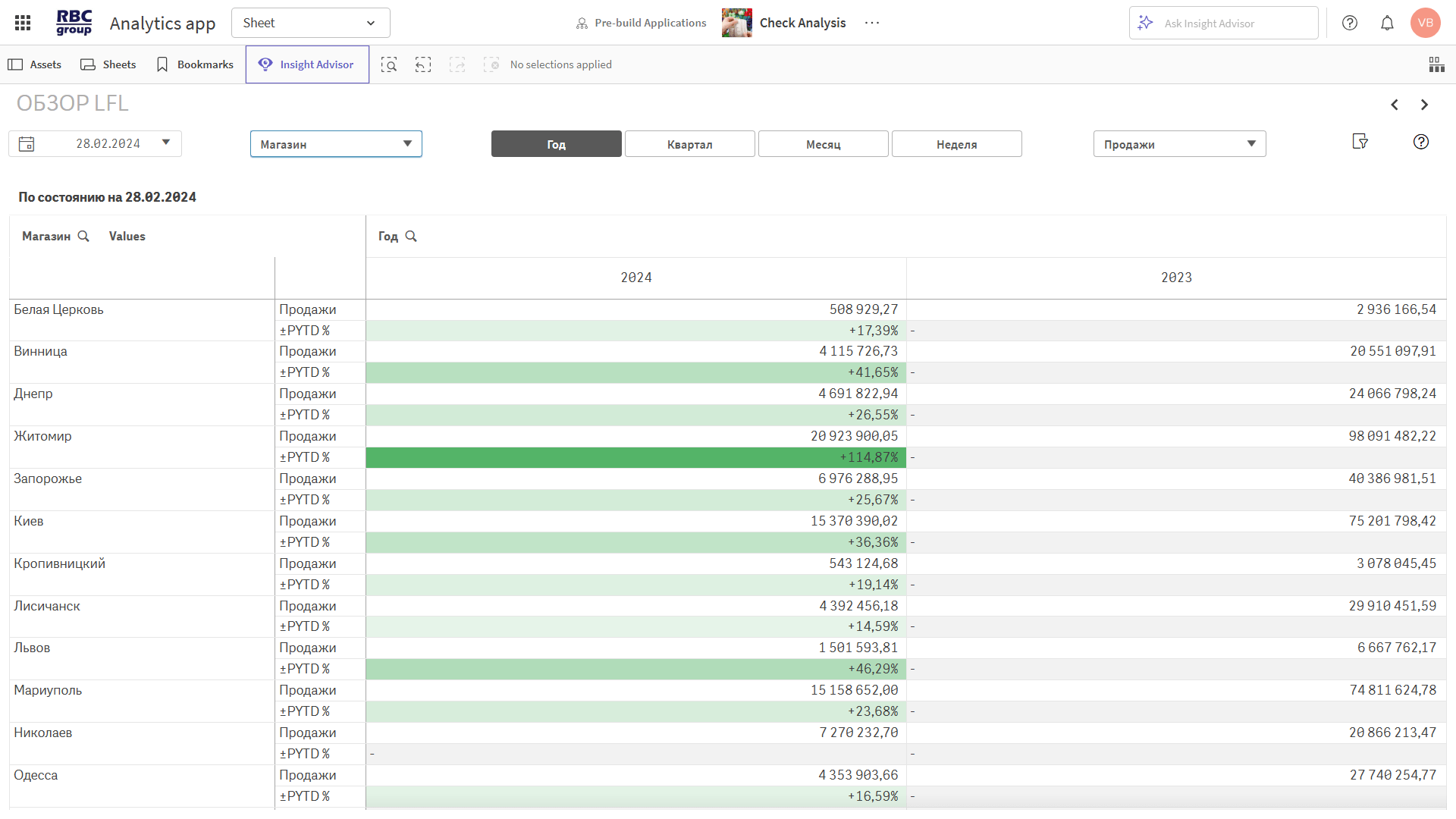Screen dimensions: 1456x819
Task: Select the Неделя period toggle
Action: tap(956, 144)
